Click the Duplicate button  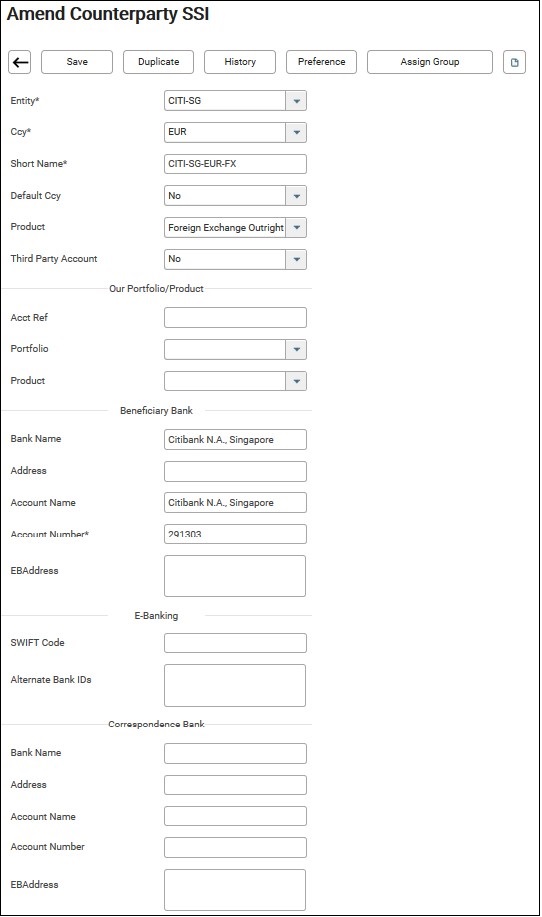point(158,62)
